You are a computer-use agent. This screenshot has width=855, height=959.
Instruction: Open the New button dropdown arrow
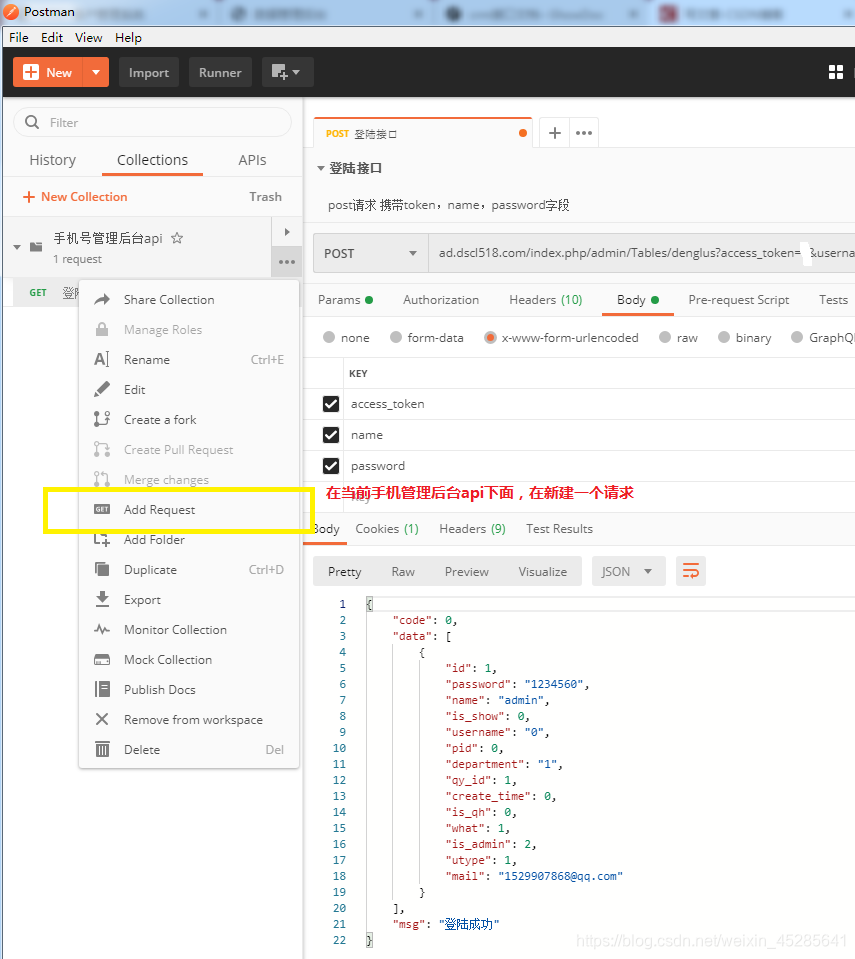click(x=96, y=72)
